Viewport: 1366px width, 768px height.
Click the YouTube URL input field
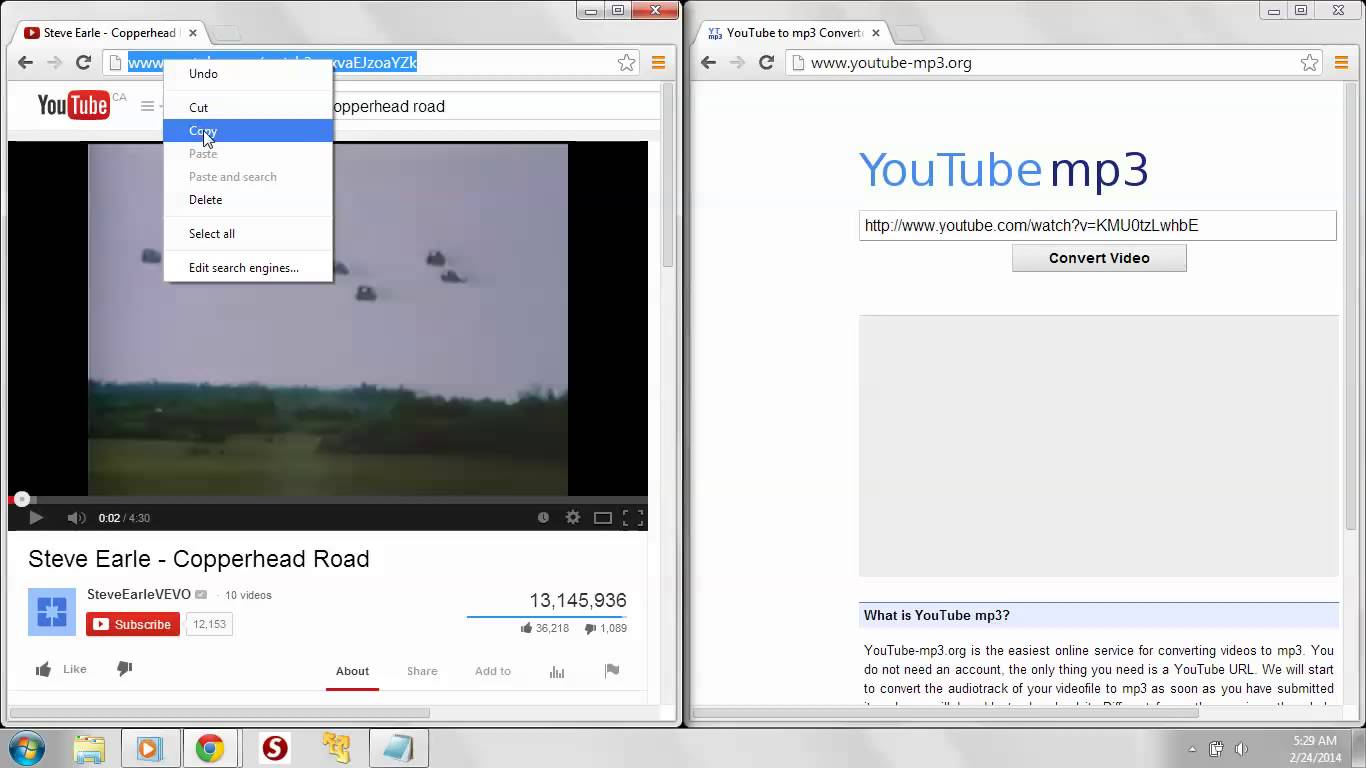click(1098, 225)
